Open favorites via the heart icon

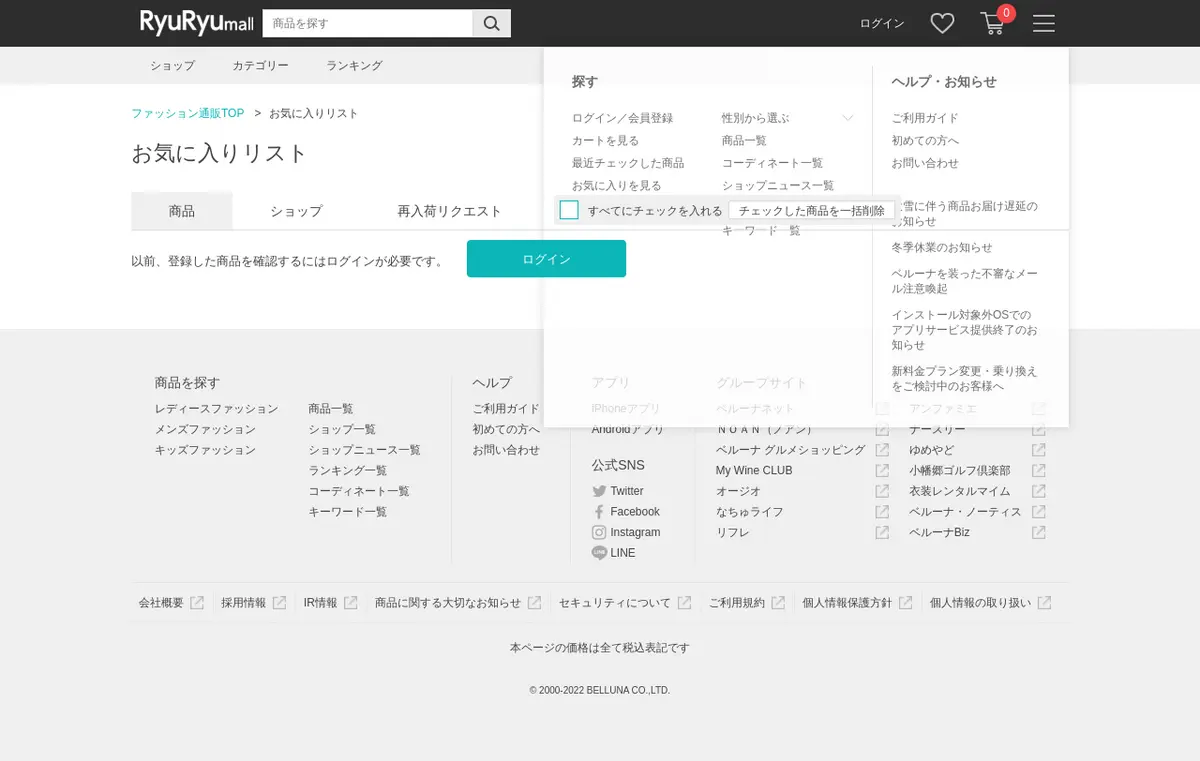(x=942, y=23)
